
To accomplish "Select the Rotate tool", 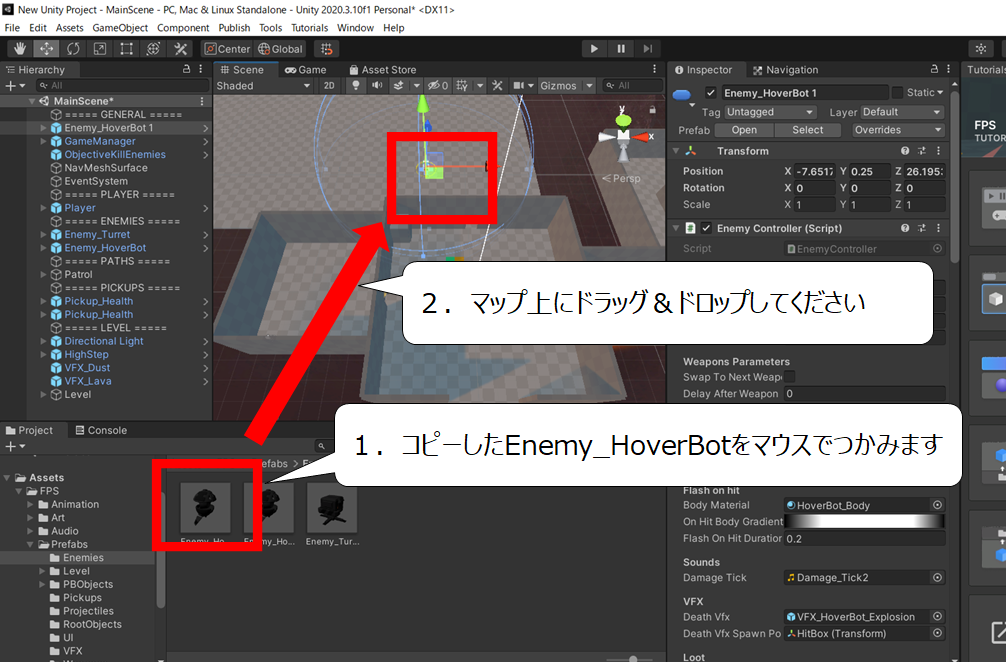I will 73,49.
